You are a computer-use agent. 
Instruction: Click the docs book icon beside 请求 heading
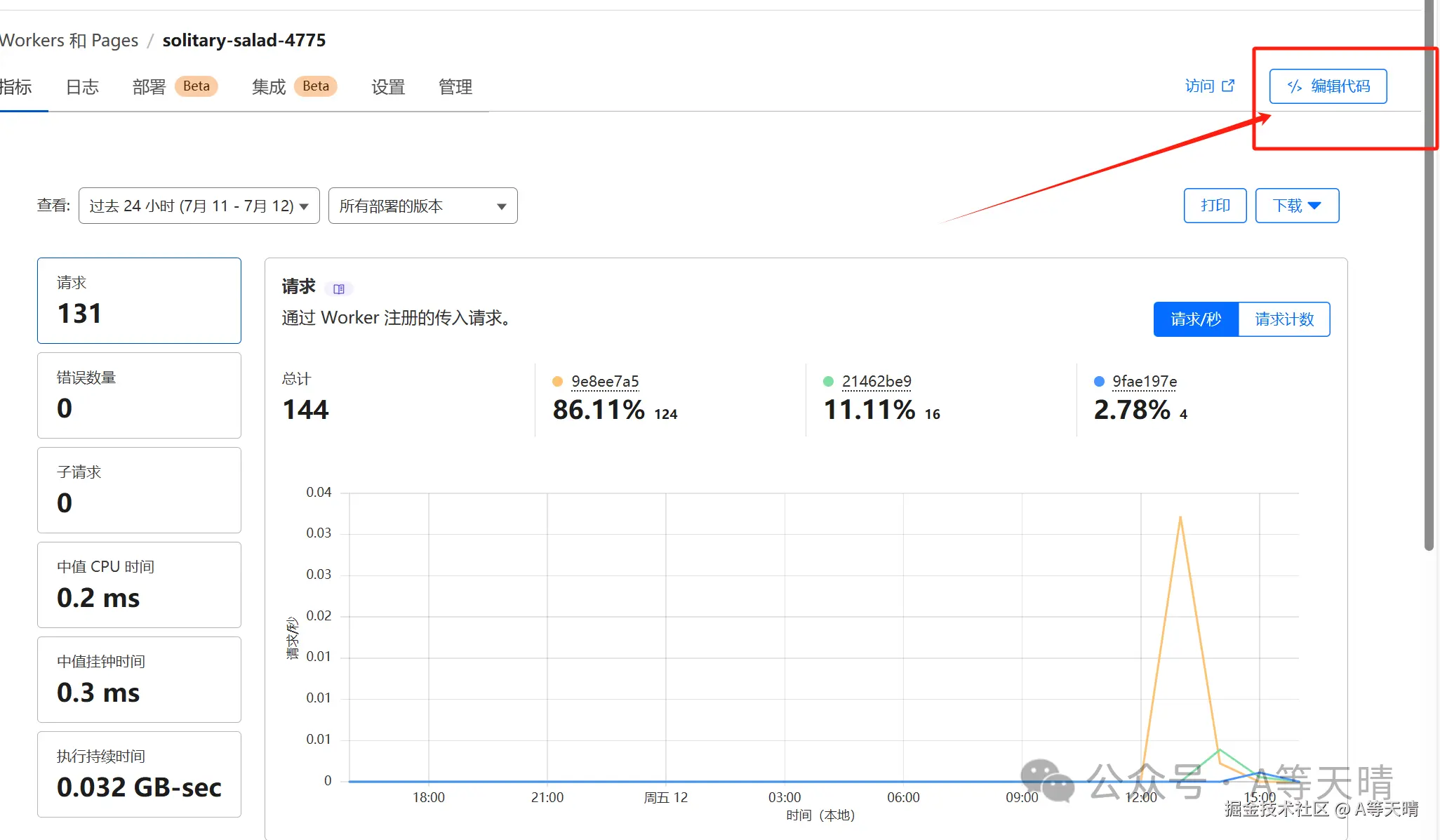tap(339, 289)
